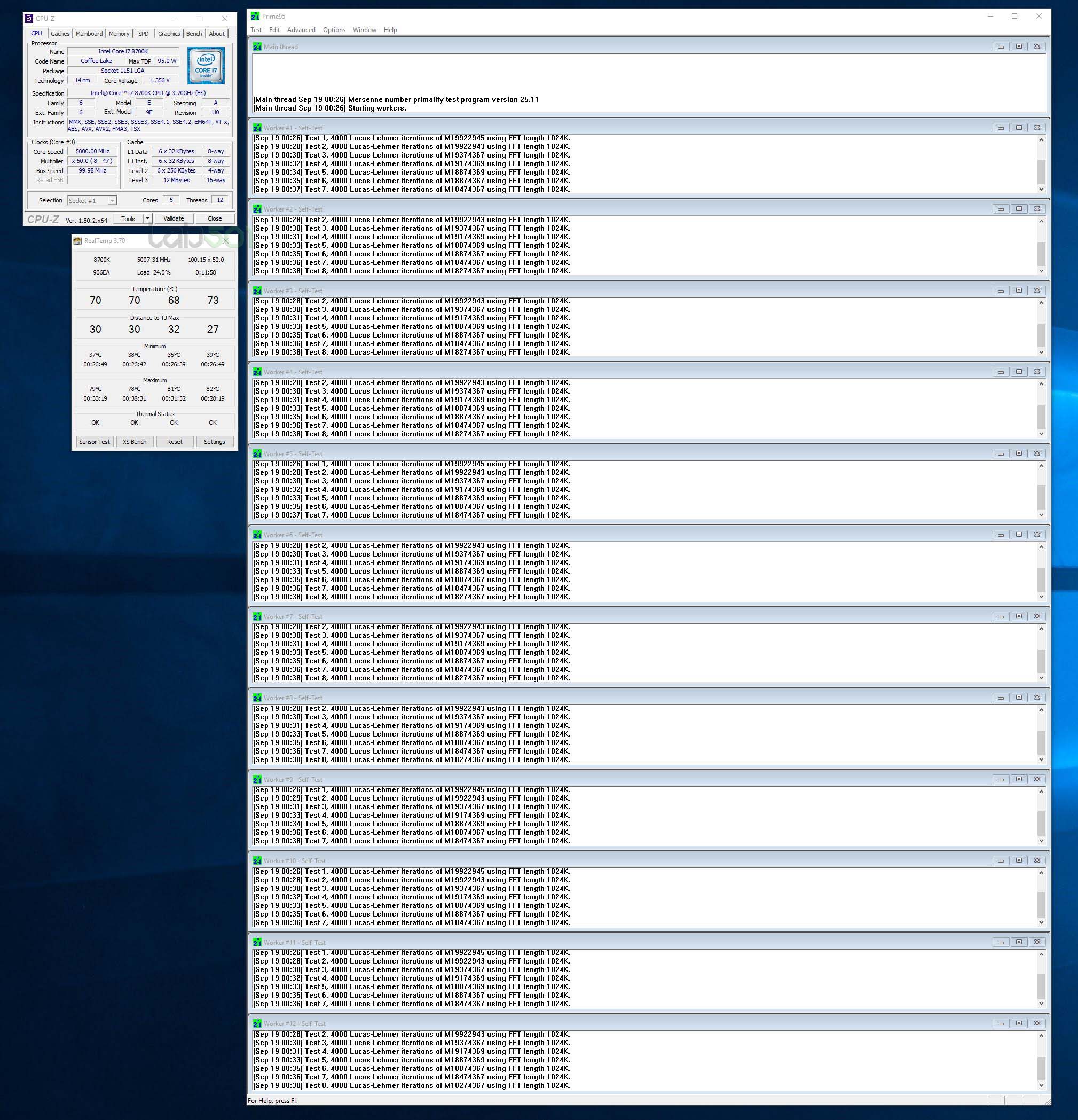Click the CPU-Z title bar icon
Screen dimensions: 1078x1120
(29, 18)
